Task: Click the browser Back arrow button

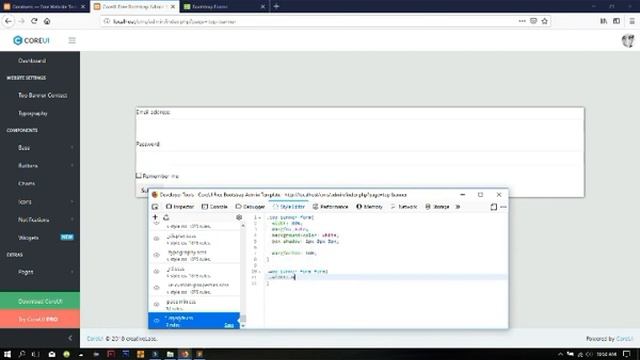Action: (8, 21)
